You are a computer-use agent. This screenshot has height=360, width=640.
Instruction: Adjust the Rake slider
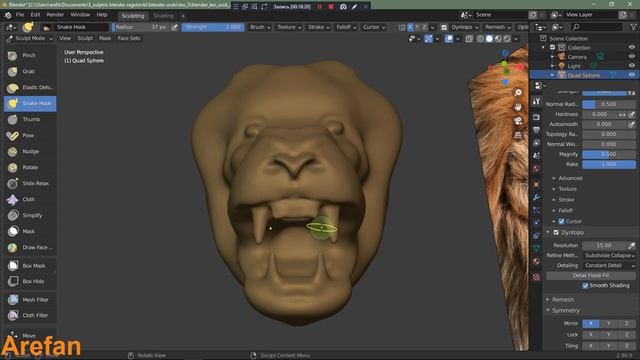point(609,164)
